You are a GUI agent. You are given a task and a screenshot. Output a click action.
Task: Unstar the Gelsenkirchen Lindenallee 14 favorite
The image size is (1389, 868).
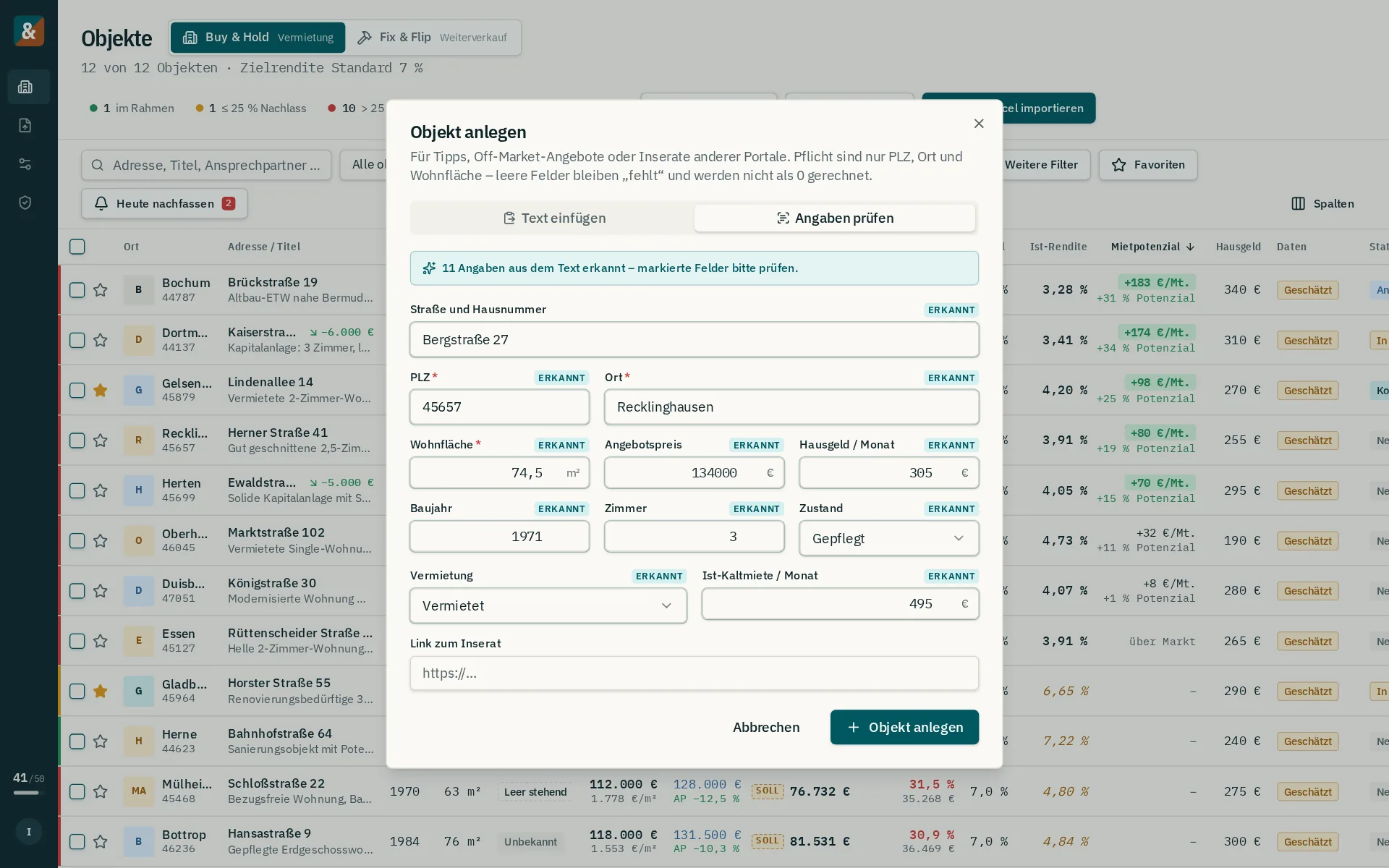[101, 391]
